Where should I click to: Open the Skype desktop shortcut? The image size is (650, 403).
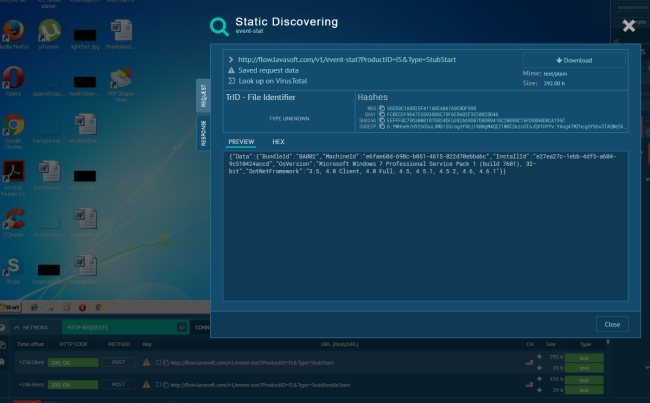[x=13, y=269]
